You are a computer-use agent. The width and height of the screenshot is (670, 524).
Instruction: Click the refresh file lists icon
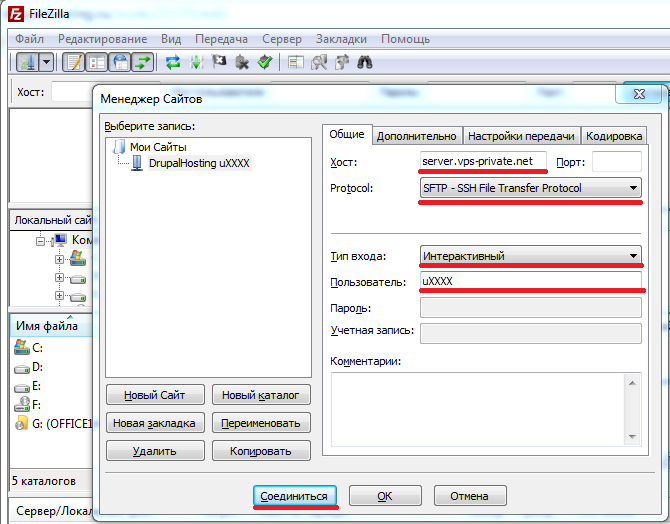[173, 62]
